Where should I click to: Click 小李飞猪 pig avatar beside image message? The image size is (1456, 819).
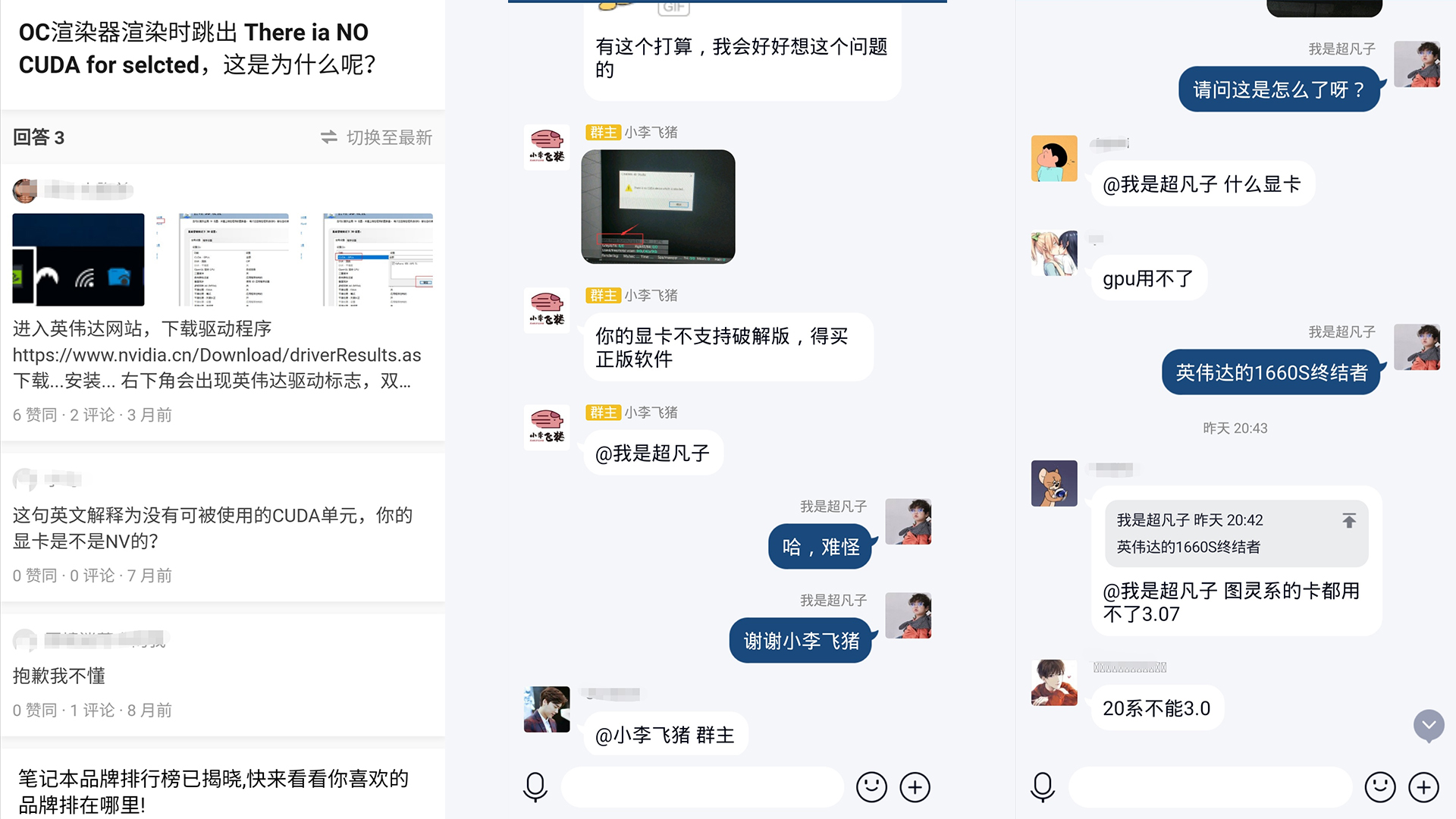(547, 147)
